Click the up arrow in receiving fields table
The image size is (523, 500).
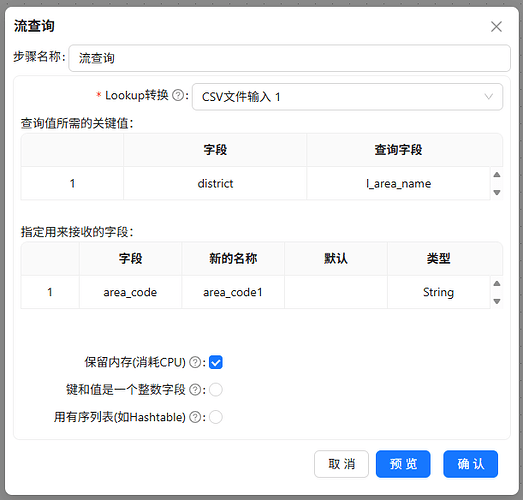[x=497, y=283]
